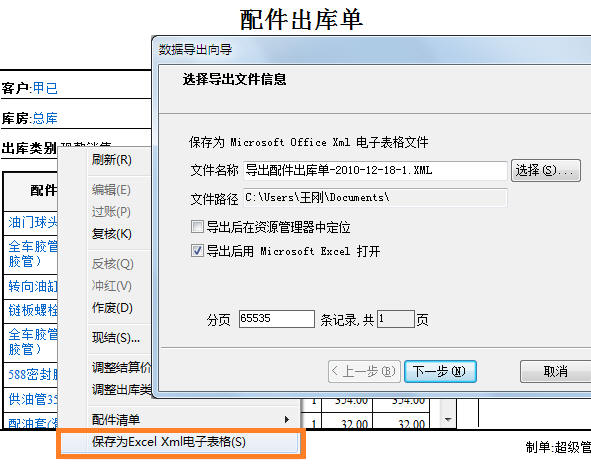The width and height of the screenshot is (591, 471).
Task: Click the page count field showing 1
Action: (396, 319)
